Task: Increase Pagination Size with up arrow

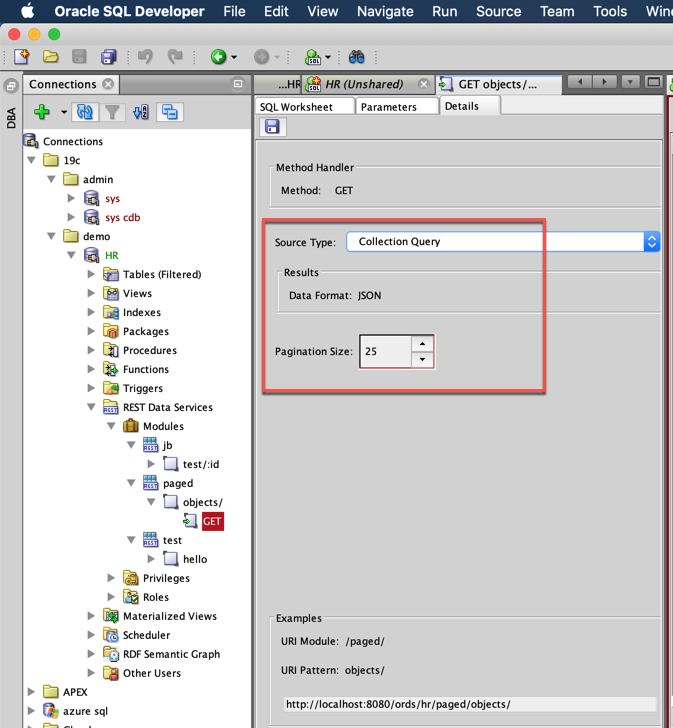Action: click(422, 344)
